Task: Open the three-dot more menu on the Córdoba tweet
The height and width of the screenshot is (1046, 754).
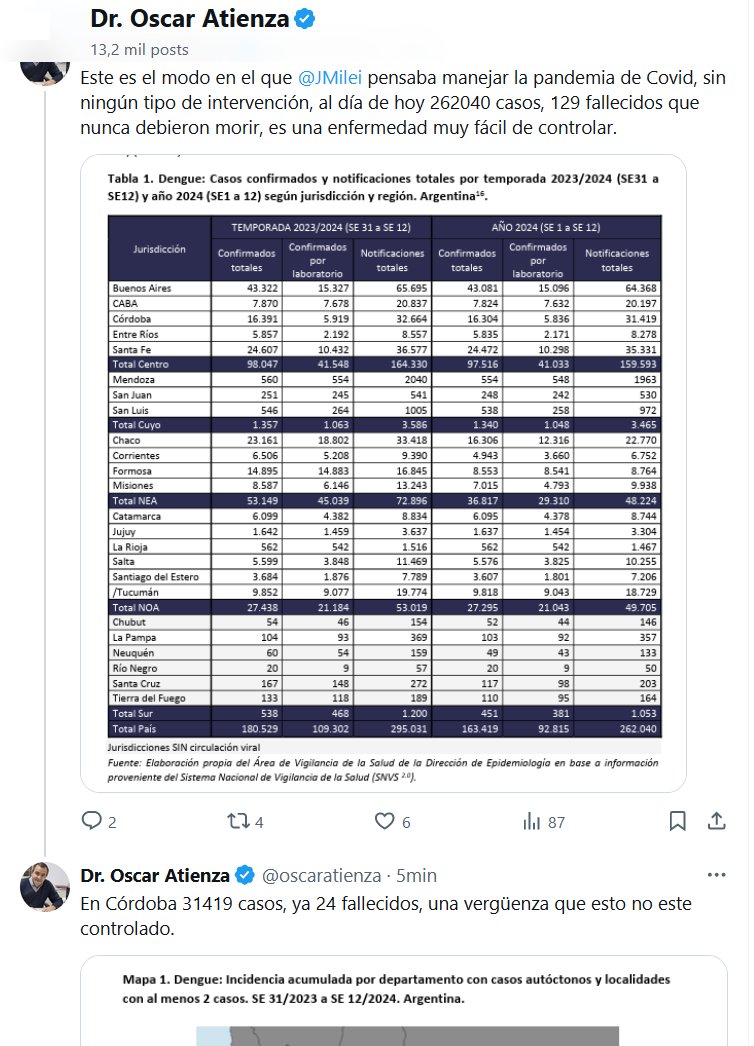Action: pyautogui.click(x=716, y=875)
